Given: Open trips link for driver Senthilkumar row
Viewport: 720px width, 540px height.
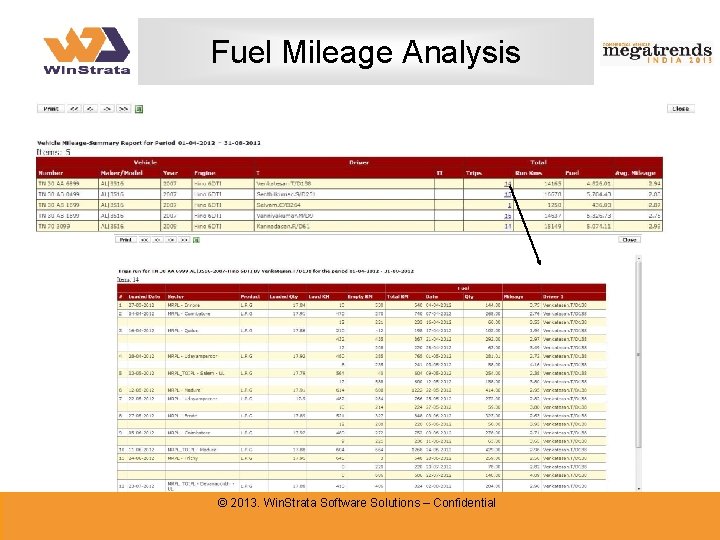Looking at the screenshot, I should coord(507,194).
